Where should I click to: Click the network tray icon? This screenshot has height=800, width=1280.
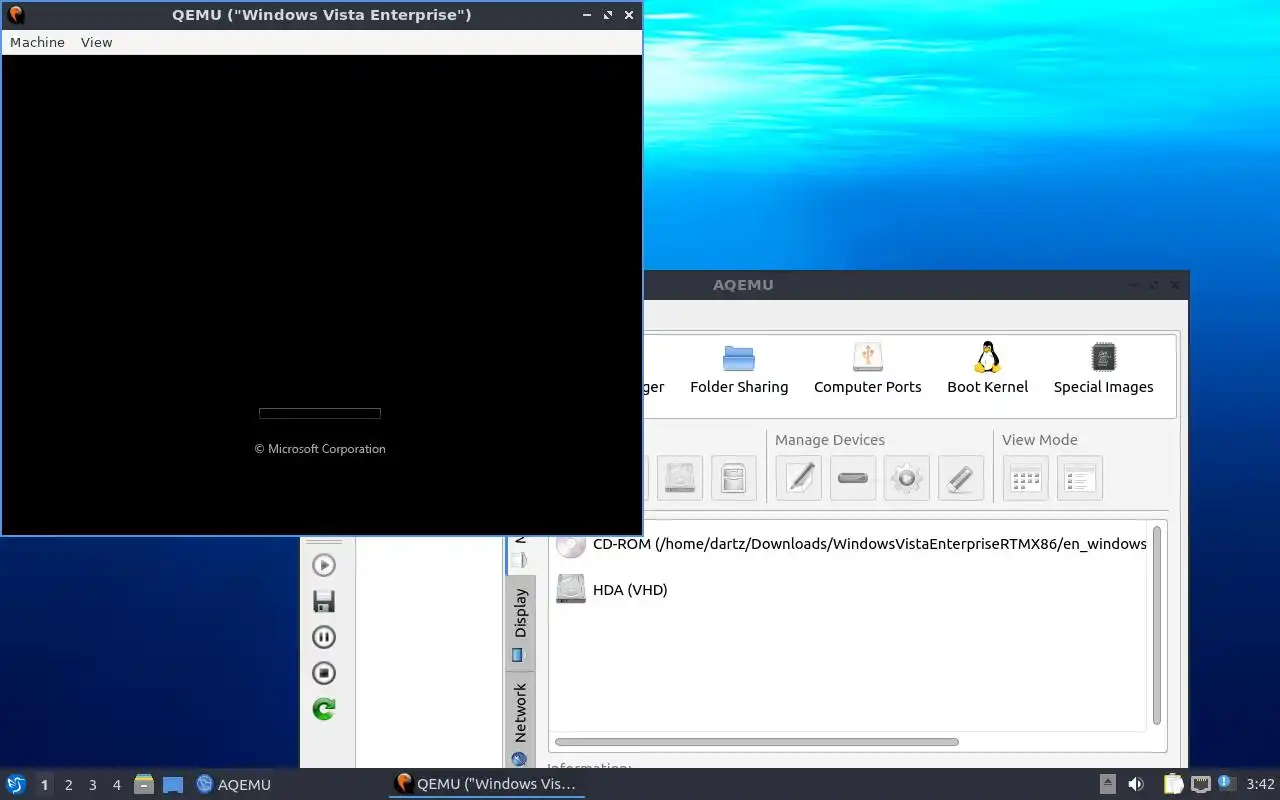tap(1200, 784)
